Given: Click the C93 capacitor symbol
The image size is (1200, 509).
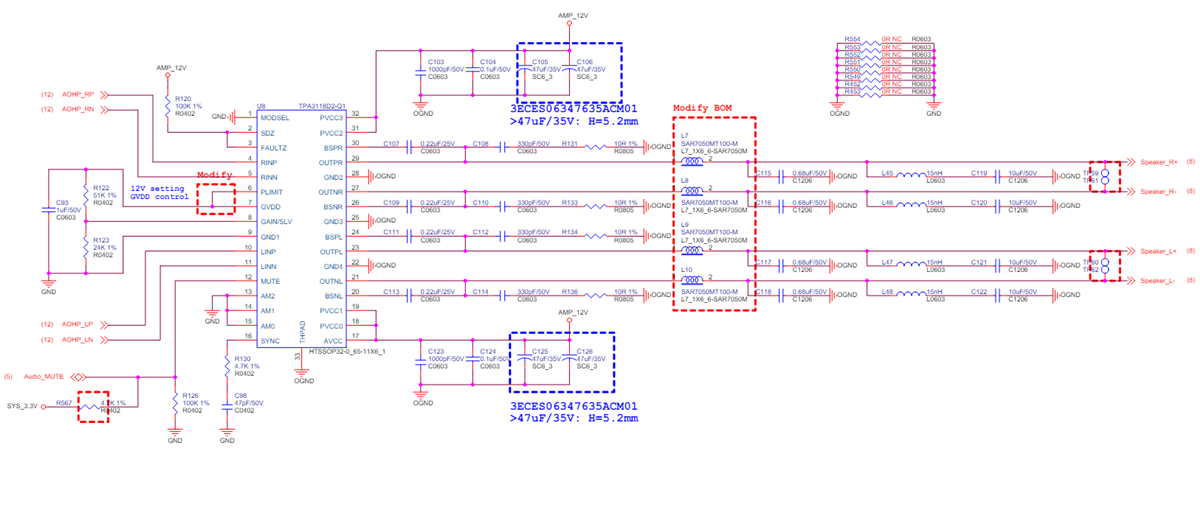Looking at the screenshot, I should (48, 210).
